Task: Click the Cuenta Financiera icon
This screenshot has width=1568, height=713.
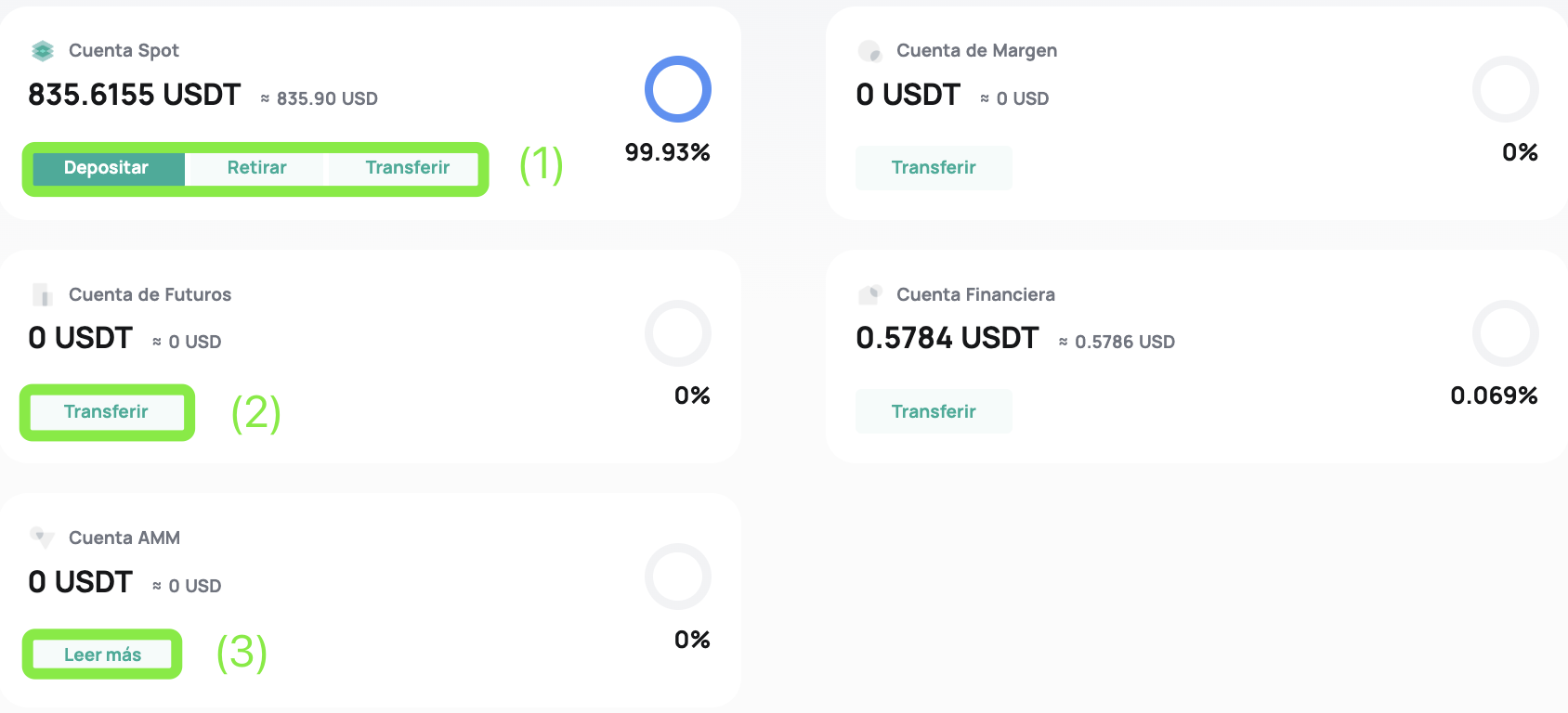Action: 869,295
